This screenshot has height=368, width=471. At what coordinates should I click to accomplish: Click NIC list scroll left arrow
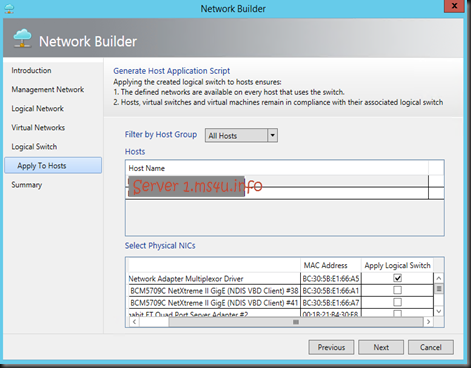click(x=134, y=322)
